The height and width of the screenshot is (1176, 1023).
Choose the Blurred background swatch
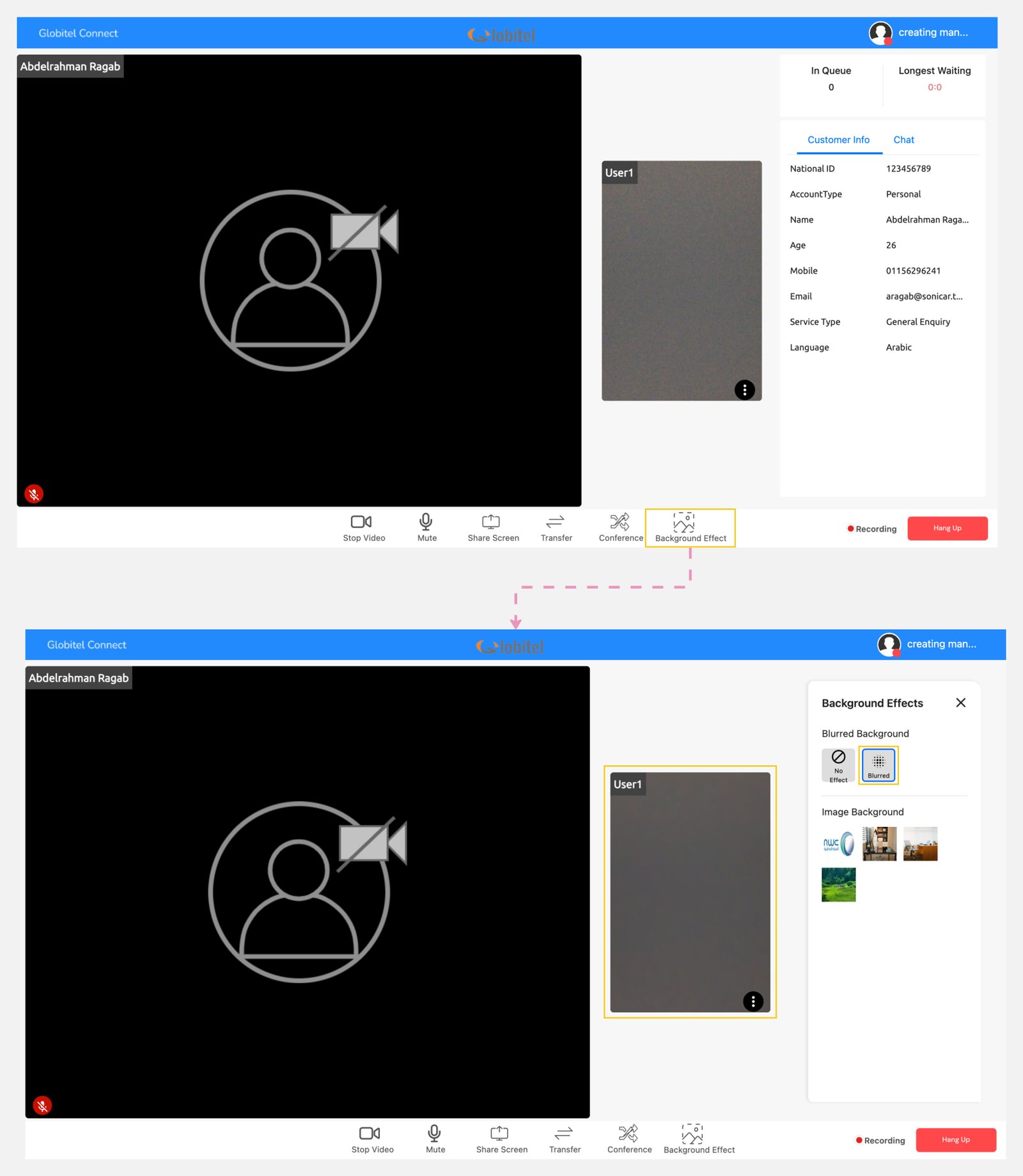tap(878, 765)
